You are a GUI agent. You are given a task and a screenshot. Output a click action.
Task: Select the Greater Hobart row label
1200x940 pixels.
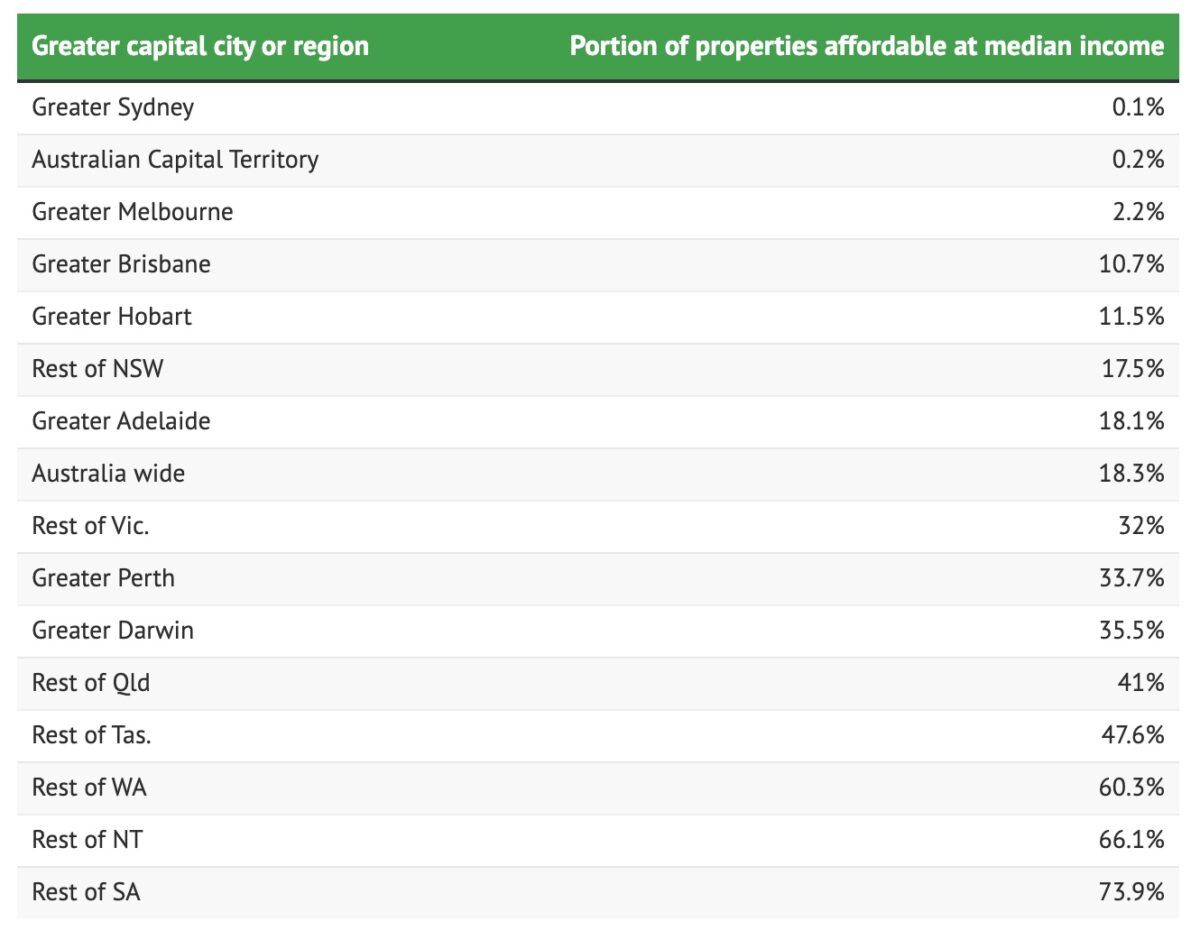pos(112,317)
